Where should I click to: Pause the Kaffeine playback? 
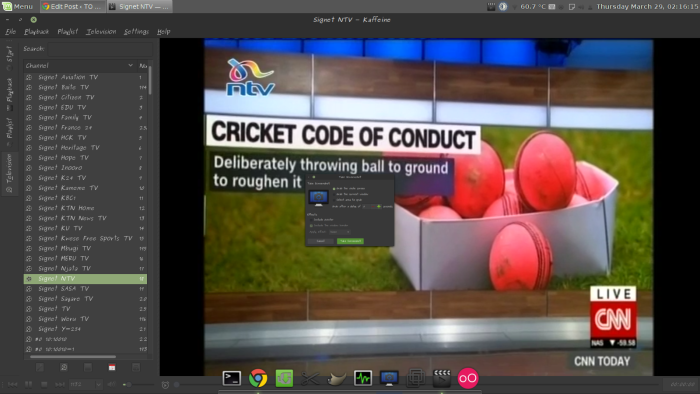[28, 384]
